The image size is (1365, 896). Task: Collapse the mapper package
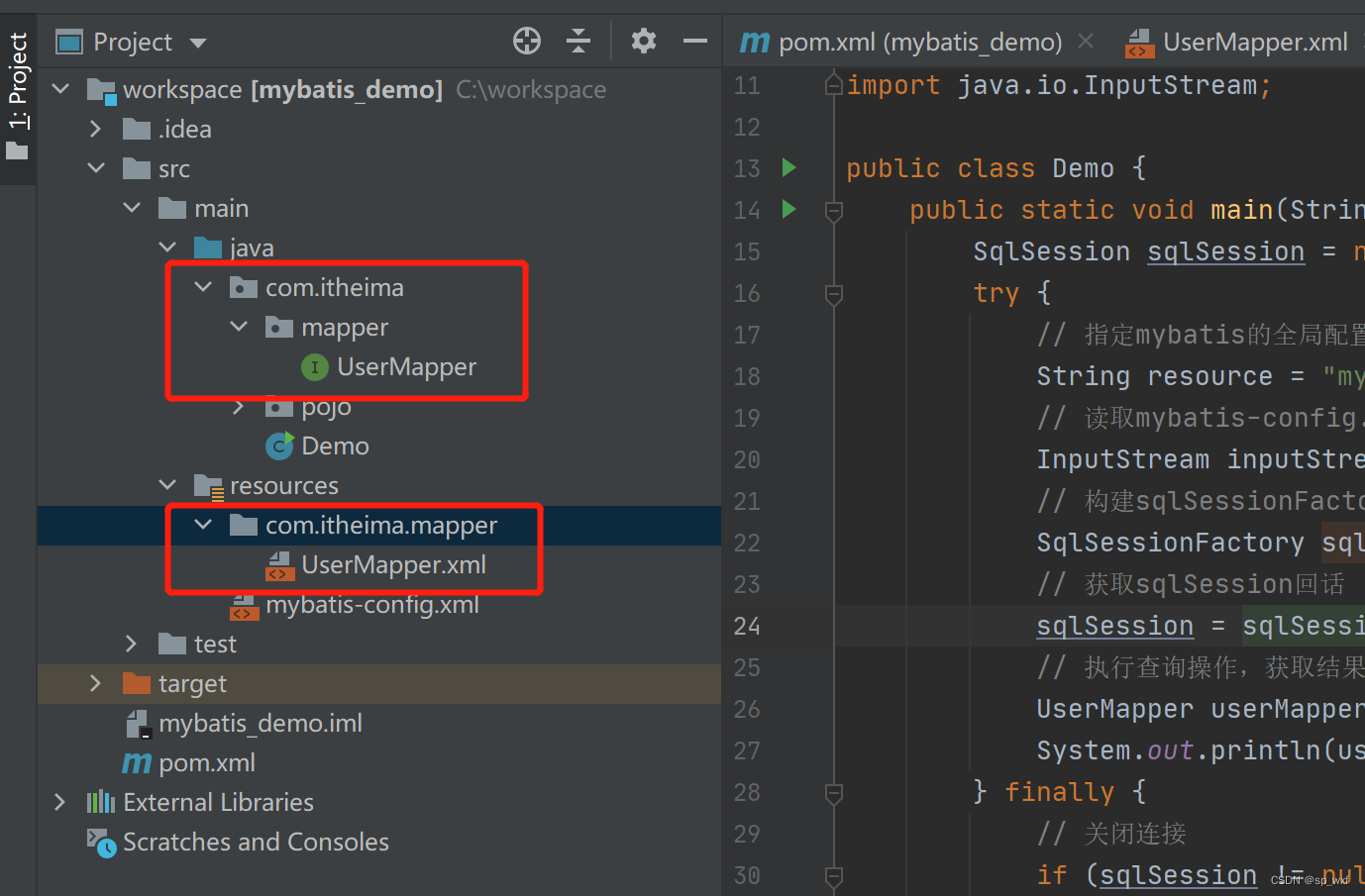[239, 327]
